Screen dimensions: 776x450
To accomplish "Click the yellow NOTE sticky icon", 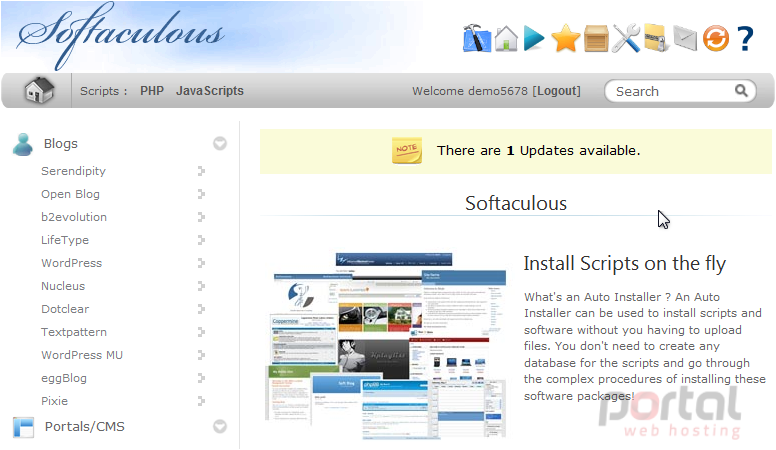I will (407, 150).
